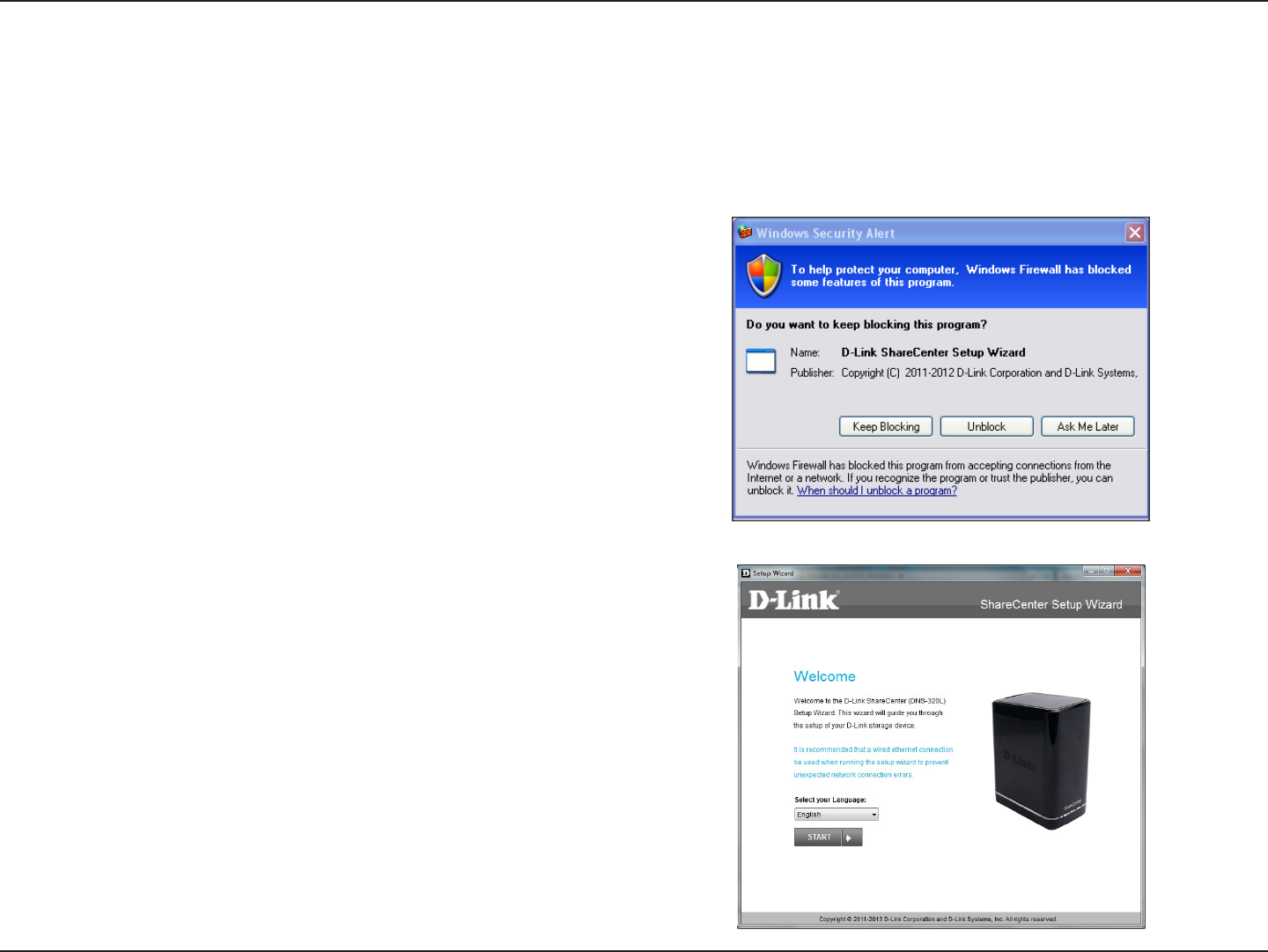The height and width of the screenshot is (952, 1268).
Task: Click the Publisher copyright text line
Action: pos(989,373)
